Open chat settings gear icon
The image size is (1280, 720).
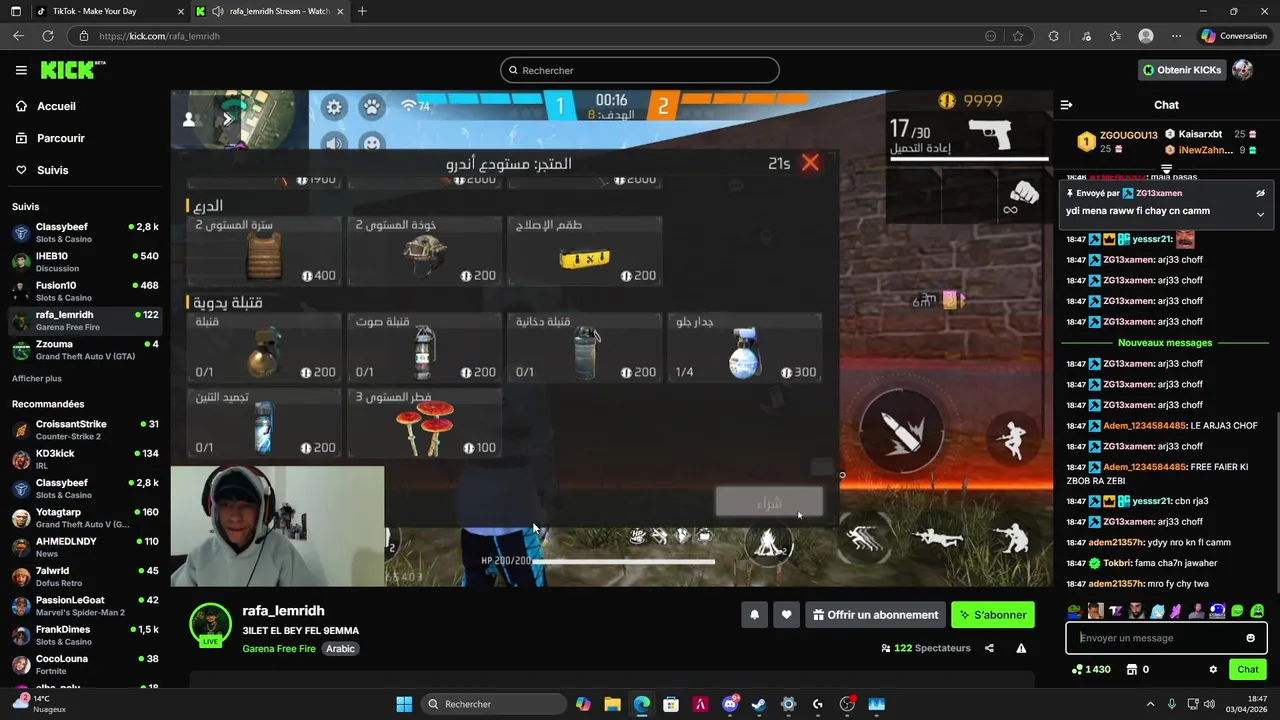(1213, 670)
